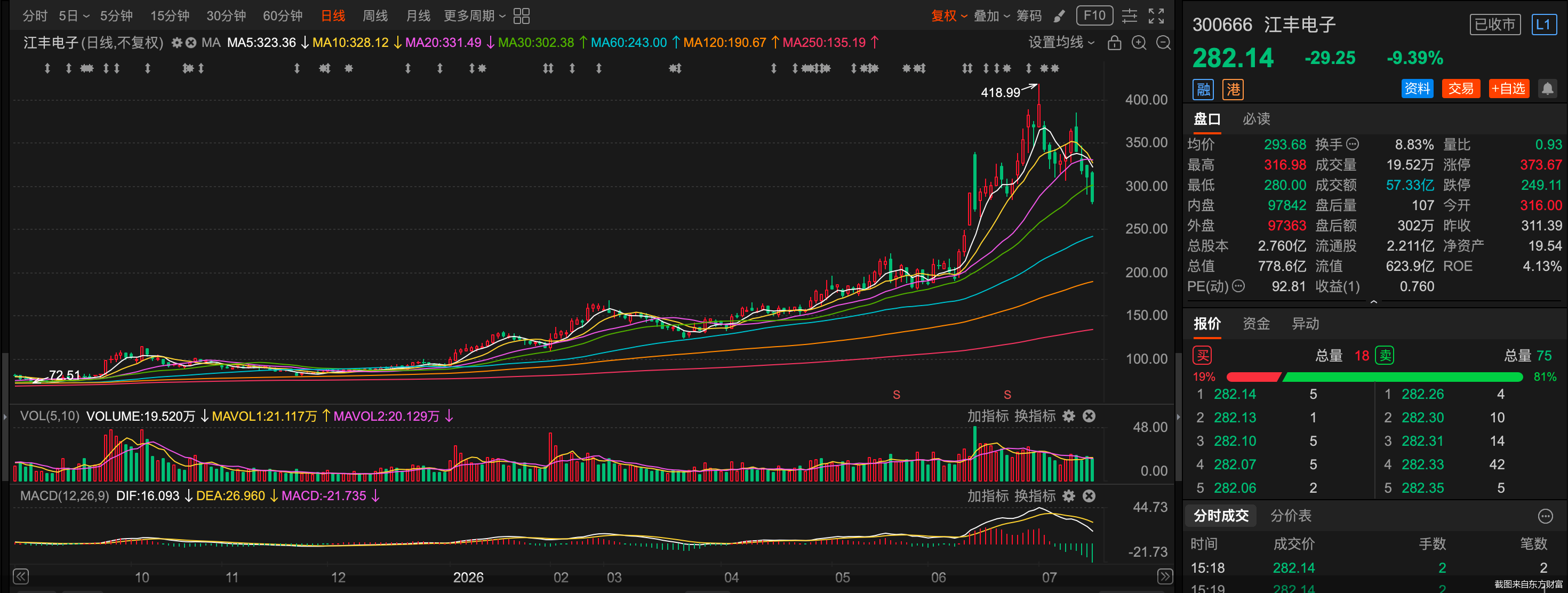Click VOL panel 加指标 link
The image size is (1568, 593).
tap(988, 416)
